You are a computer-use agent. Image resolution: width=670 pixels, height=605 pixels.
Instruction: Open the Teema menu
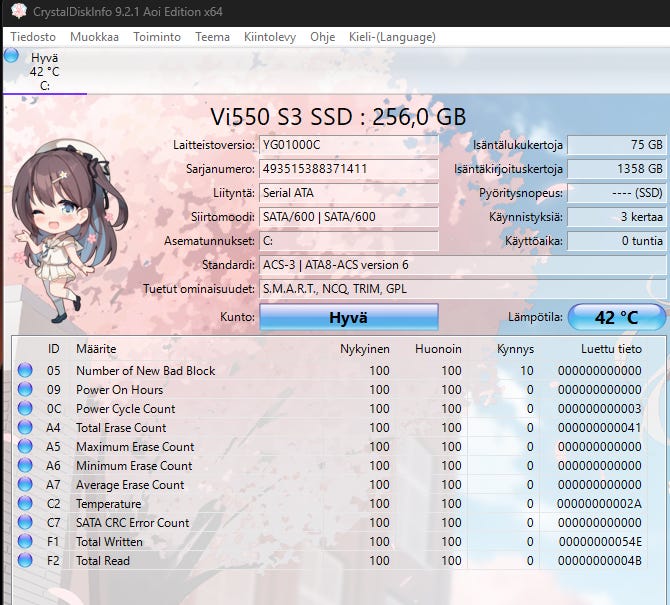pyautogui.click(x=212, y=37)
